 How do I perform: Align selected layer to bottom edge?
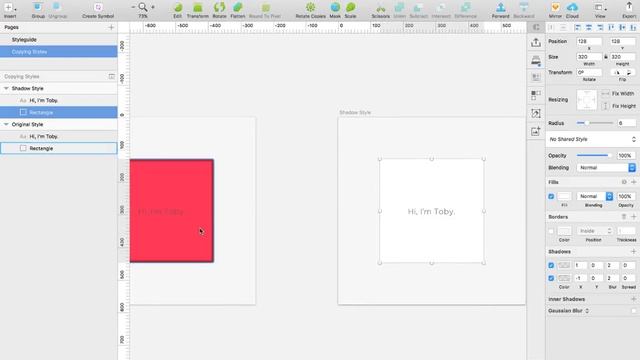pyautogui.click(x=633, y=27)
